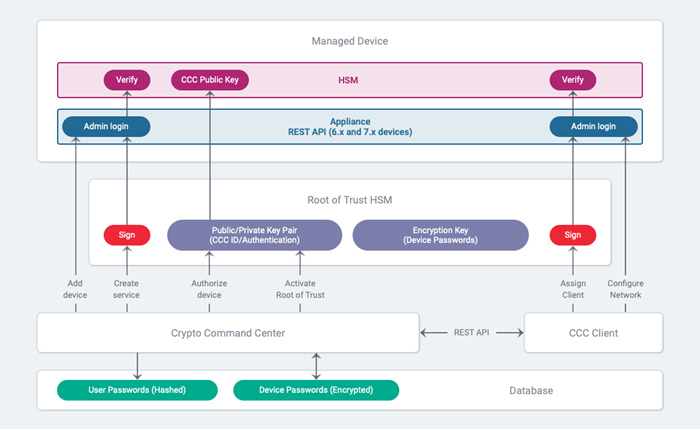Select the Encryption Key (Device Passwords) block

(440, 235)
